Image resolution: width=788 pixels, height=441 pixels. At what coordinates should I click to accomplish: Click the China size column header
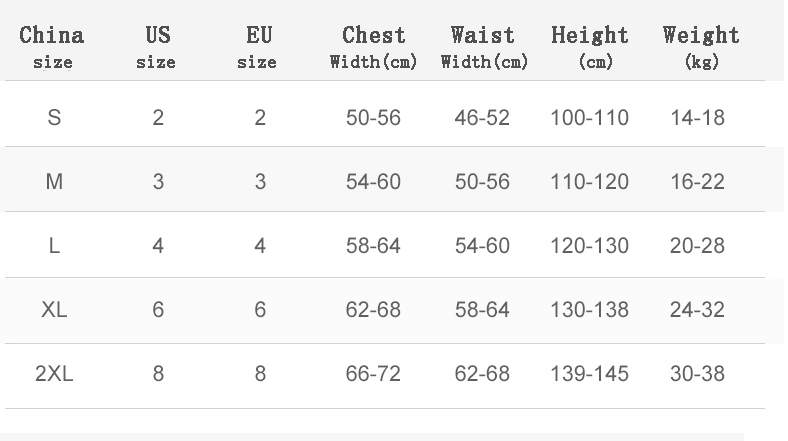[x=52, y=47]
